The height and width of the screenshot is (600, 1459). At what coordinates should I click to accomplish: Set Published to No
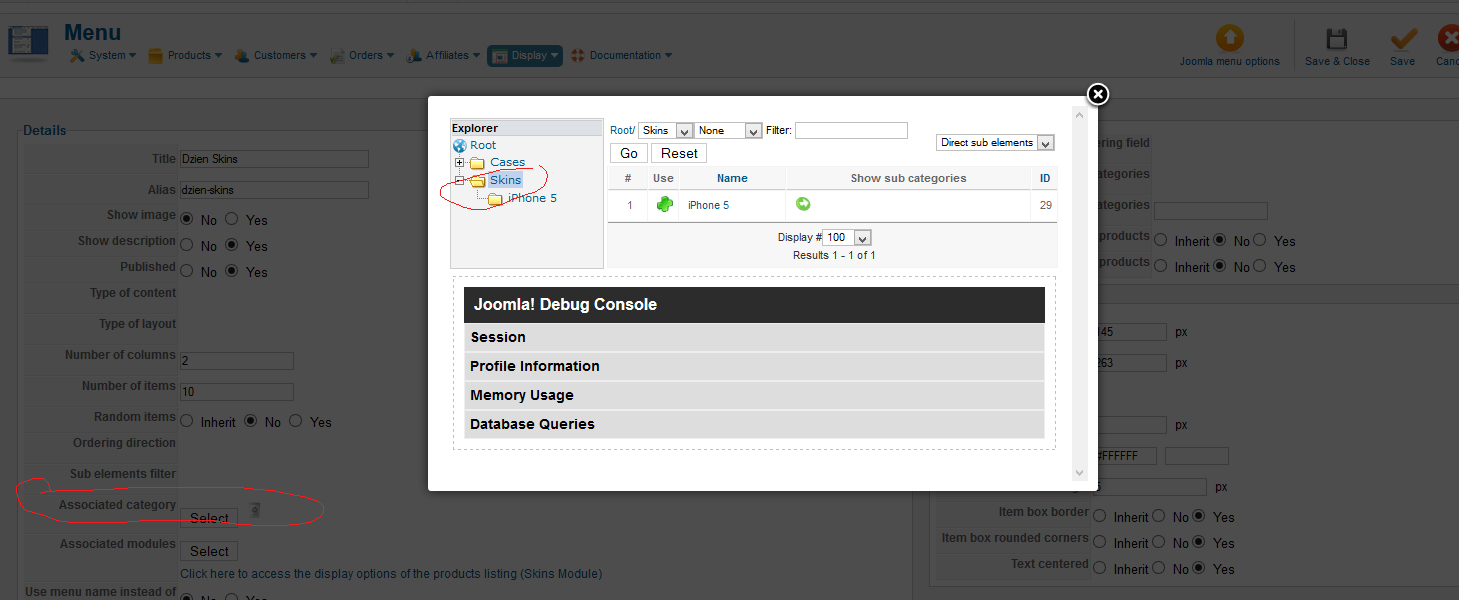pos(186,271)
